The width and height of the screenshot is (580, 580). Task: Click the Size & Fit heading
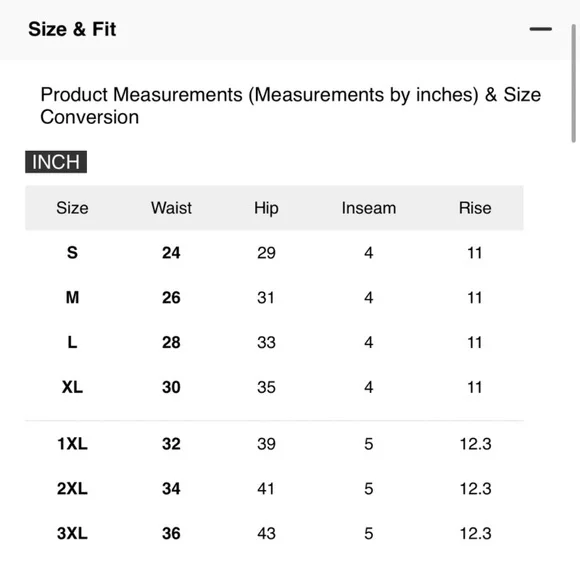click(72, 29)
